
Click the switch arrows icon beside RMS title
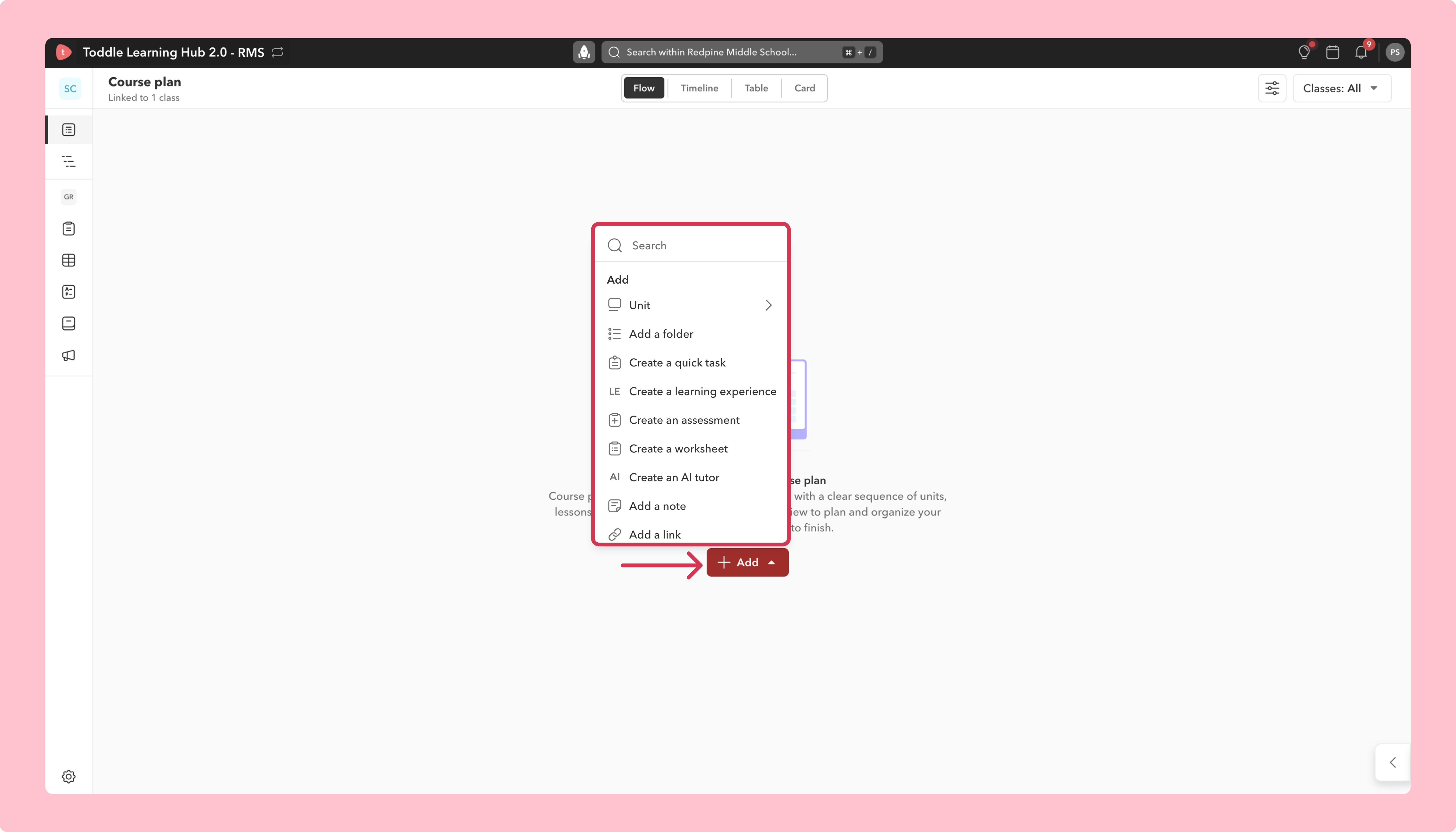point(278,53)
